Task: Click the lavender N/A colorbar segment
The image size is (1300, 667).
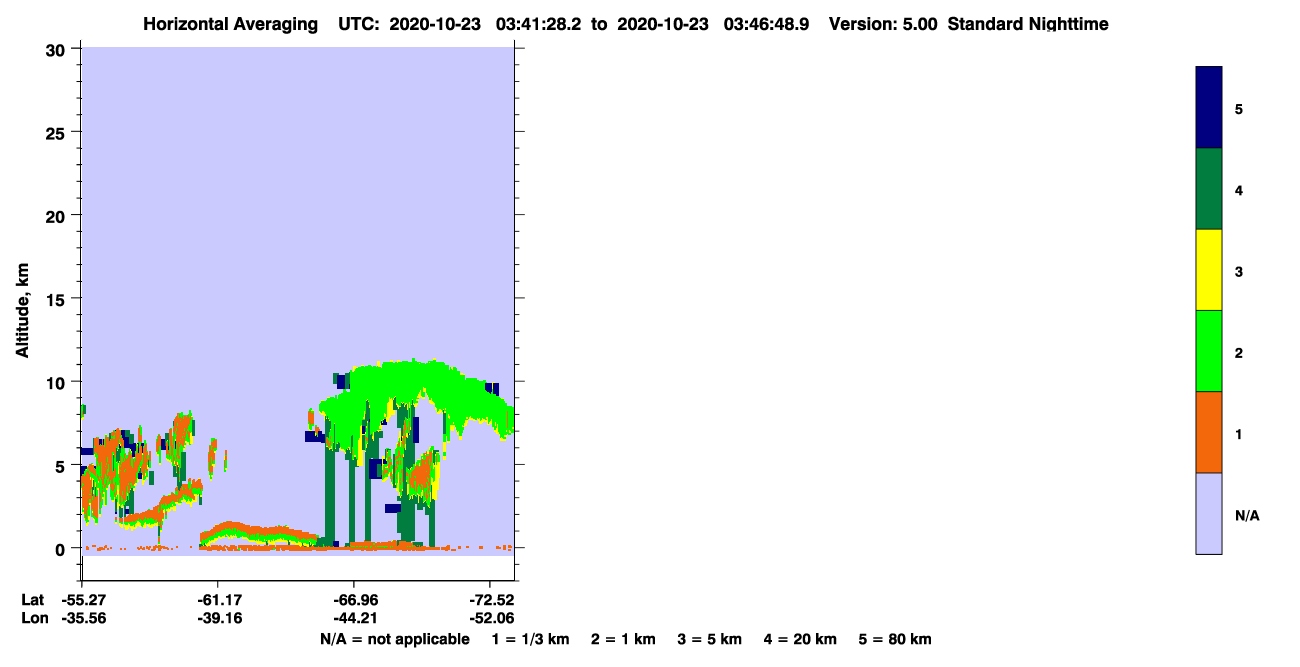Action: click(1209, 513)
